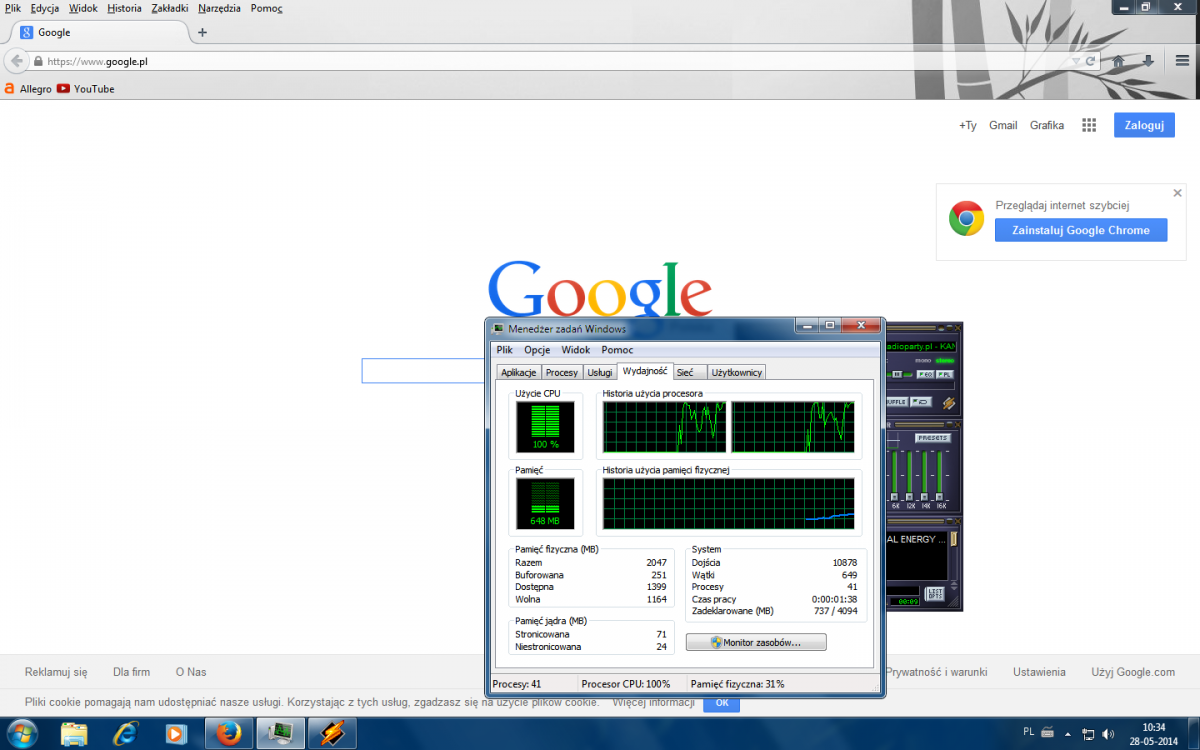Viewport: 1200px width, 750px height.
Task: Toggle Winamp repeat button
Action: point(921,402)
